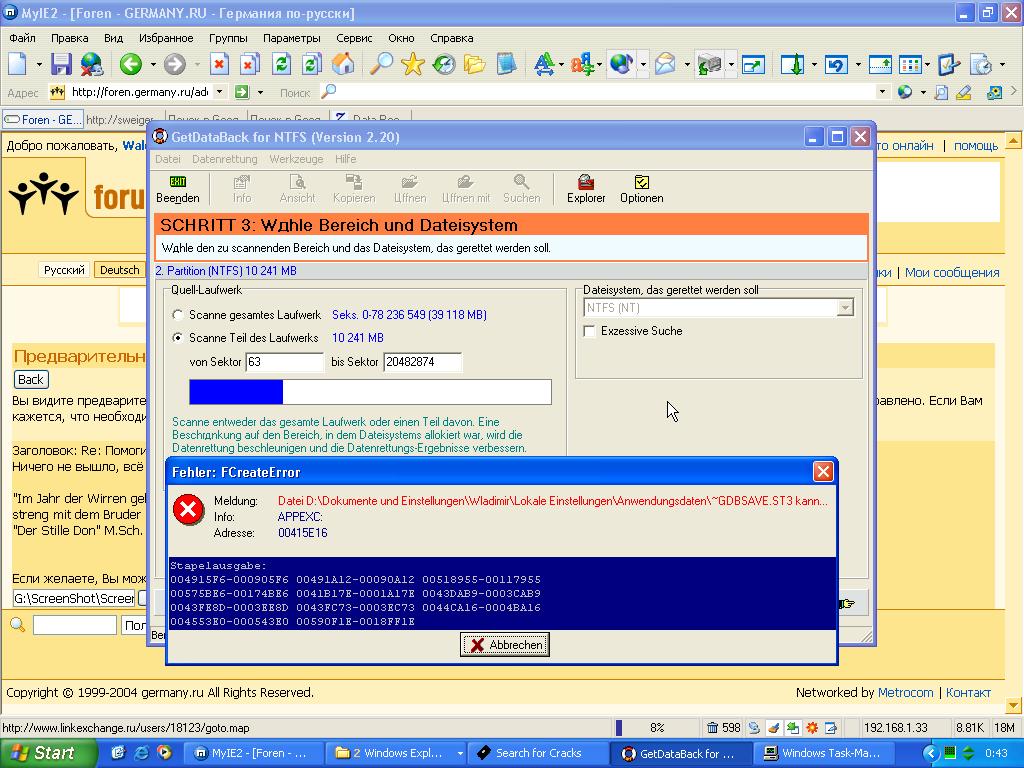Viewport: 1024px width, 768px height.
Task: Click the Internet Explorer quick launch icon
Action: (141, 753)
